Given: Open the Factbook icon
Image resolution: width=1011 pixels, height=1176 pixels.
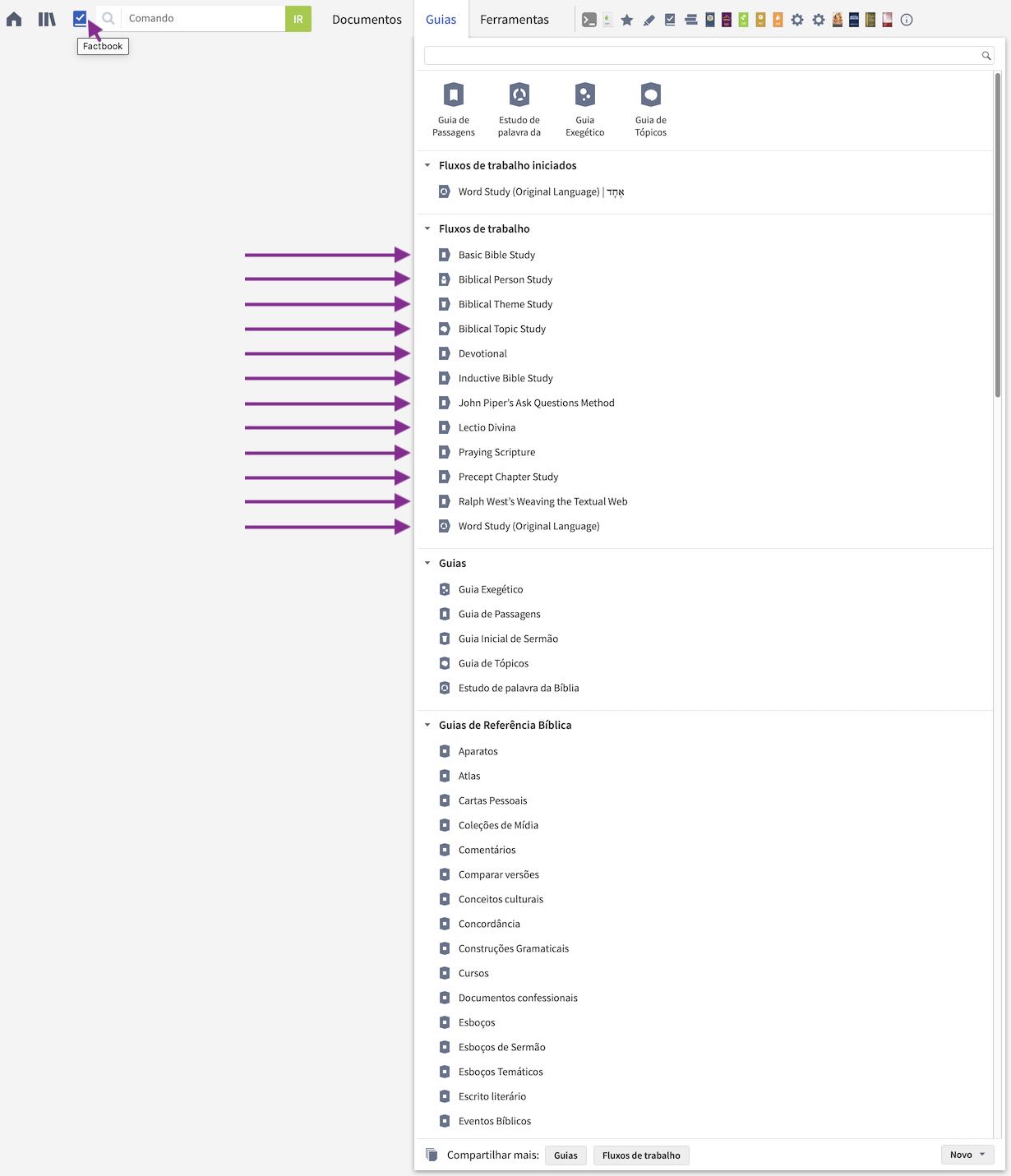Looking at the screenshot, I should pyautogui.click(x=80, y=18).
